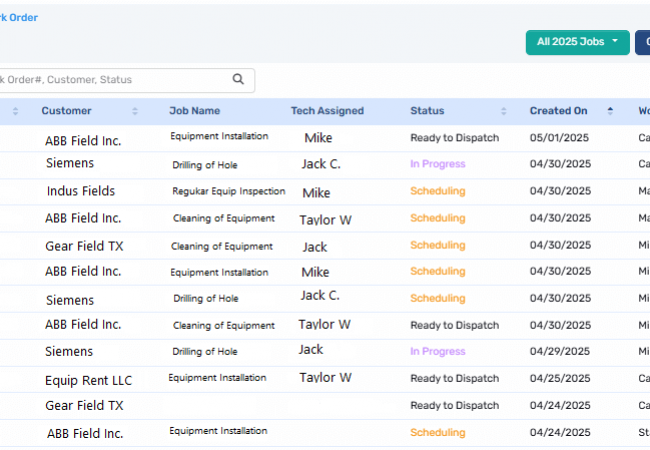
Task: Click Ready to Dispatch in Equip Rent row
Action: pyautogui.click(x=455, y=378)
